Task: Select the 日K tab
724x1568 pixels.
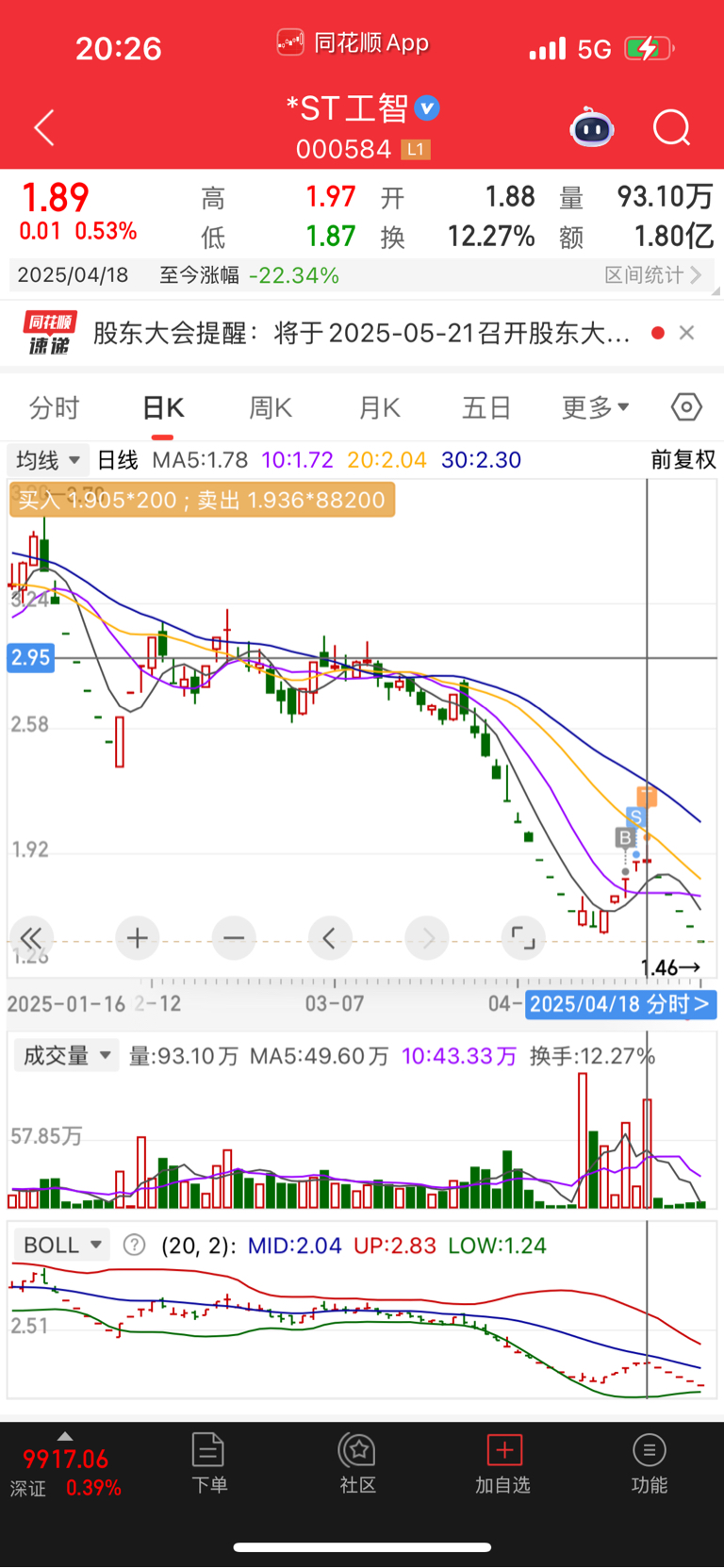Action: click(x=163, y=408)
